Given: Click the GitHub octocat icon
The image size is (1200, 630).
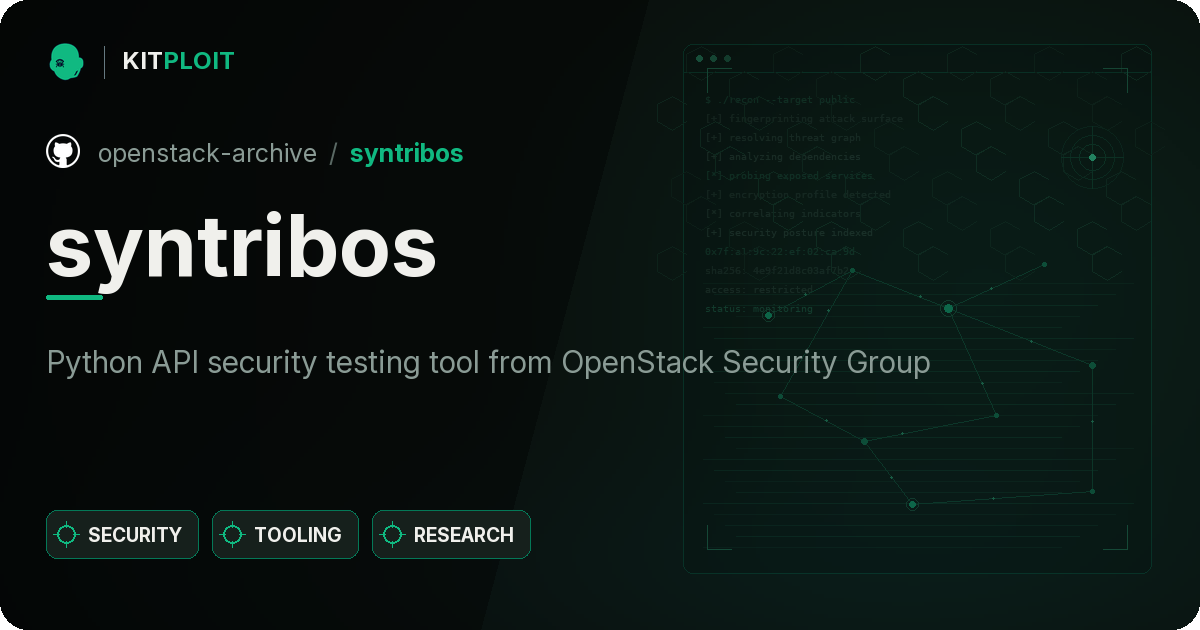Looking at the screenshot, I should [x=63, y=152].
